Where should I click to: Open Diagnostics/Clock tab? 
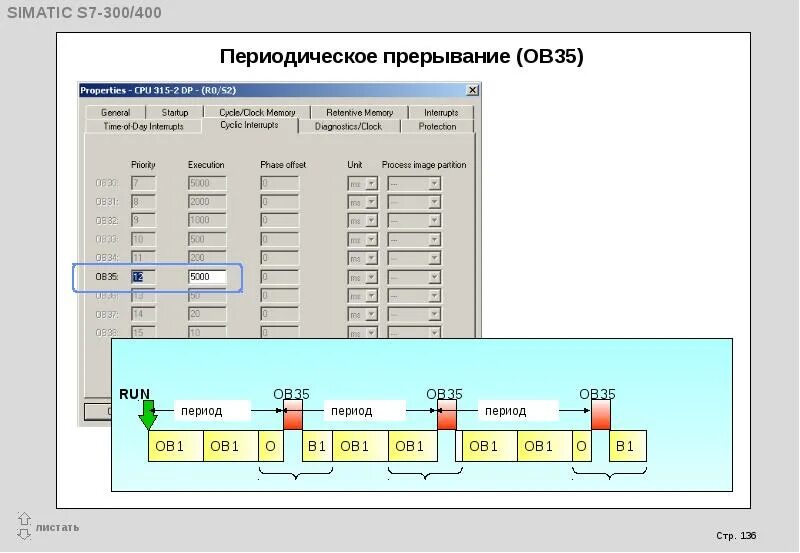coord(348,126)
